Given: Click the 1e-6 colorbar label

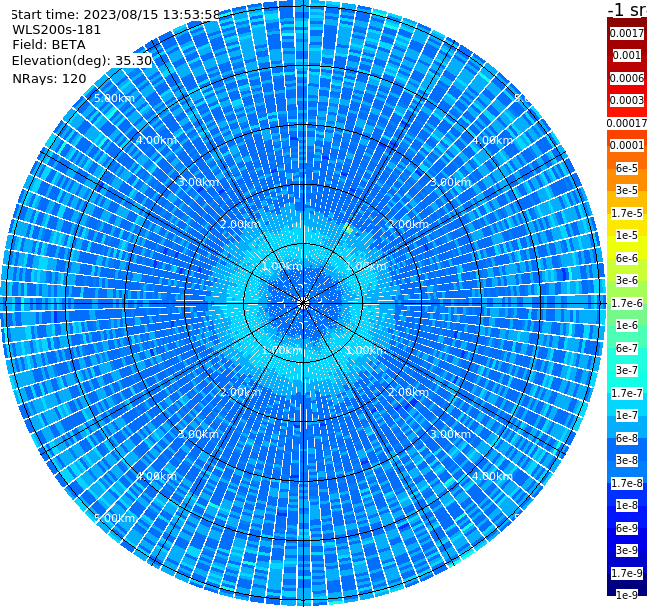Looking at the screenshot, I should point(627,325).
